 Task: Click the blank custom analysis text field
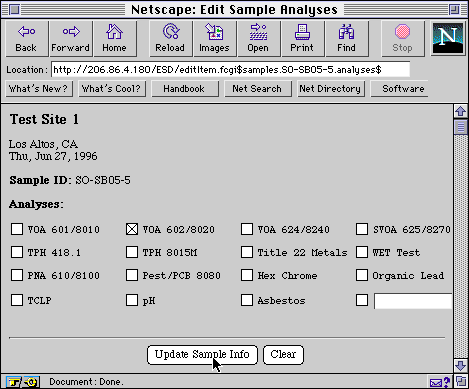coord(413,301)
